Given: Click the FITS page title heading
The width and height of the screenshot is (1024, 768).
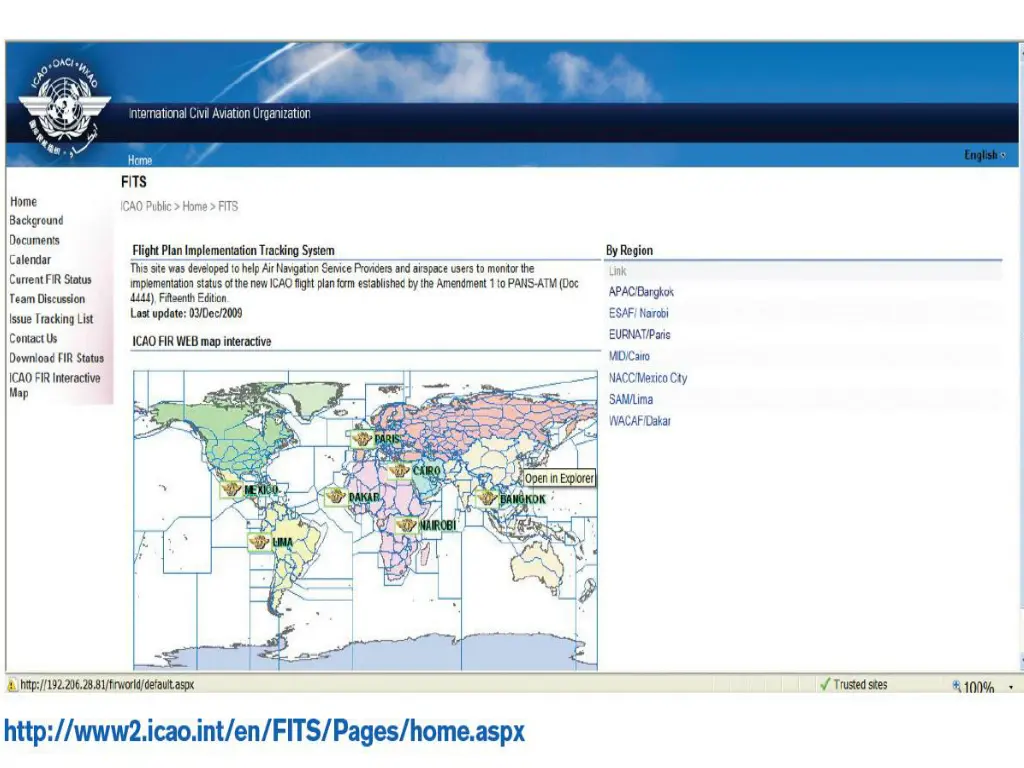Looking at the screenshot, I should point(134,182).
